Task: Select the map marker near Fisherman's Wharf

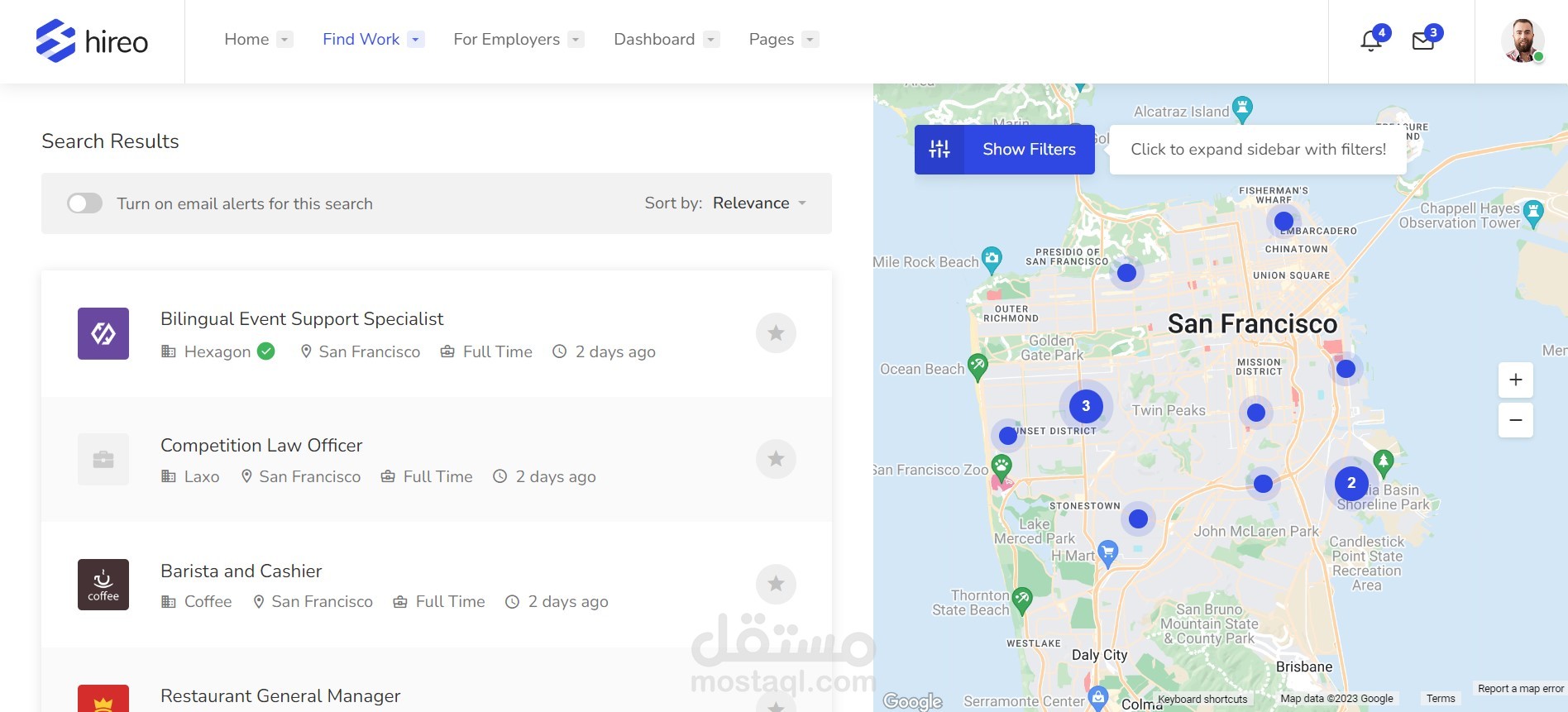Action: pos(1284,221)
